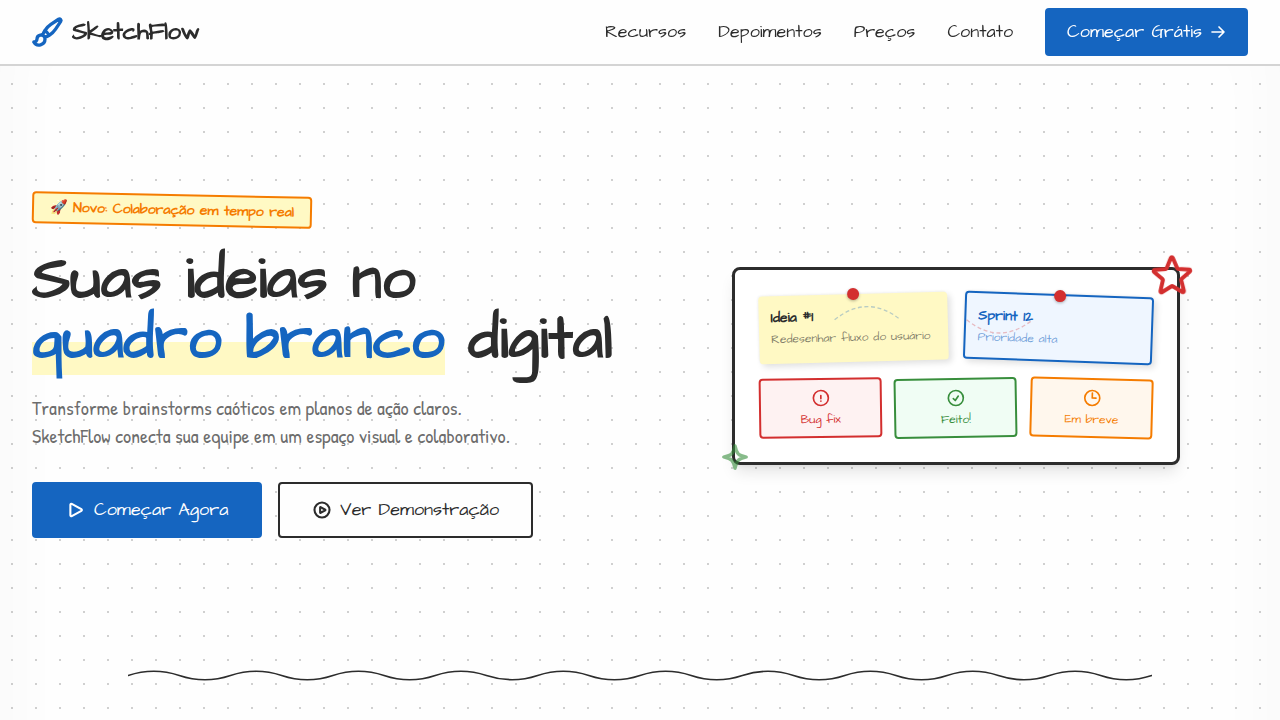Click the red star decoration icon

[1171, 276]
